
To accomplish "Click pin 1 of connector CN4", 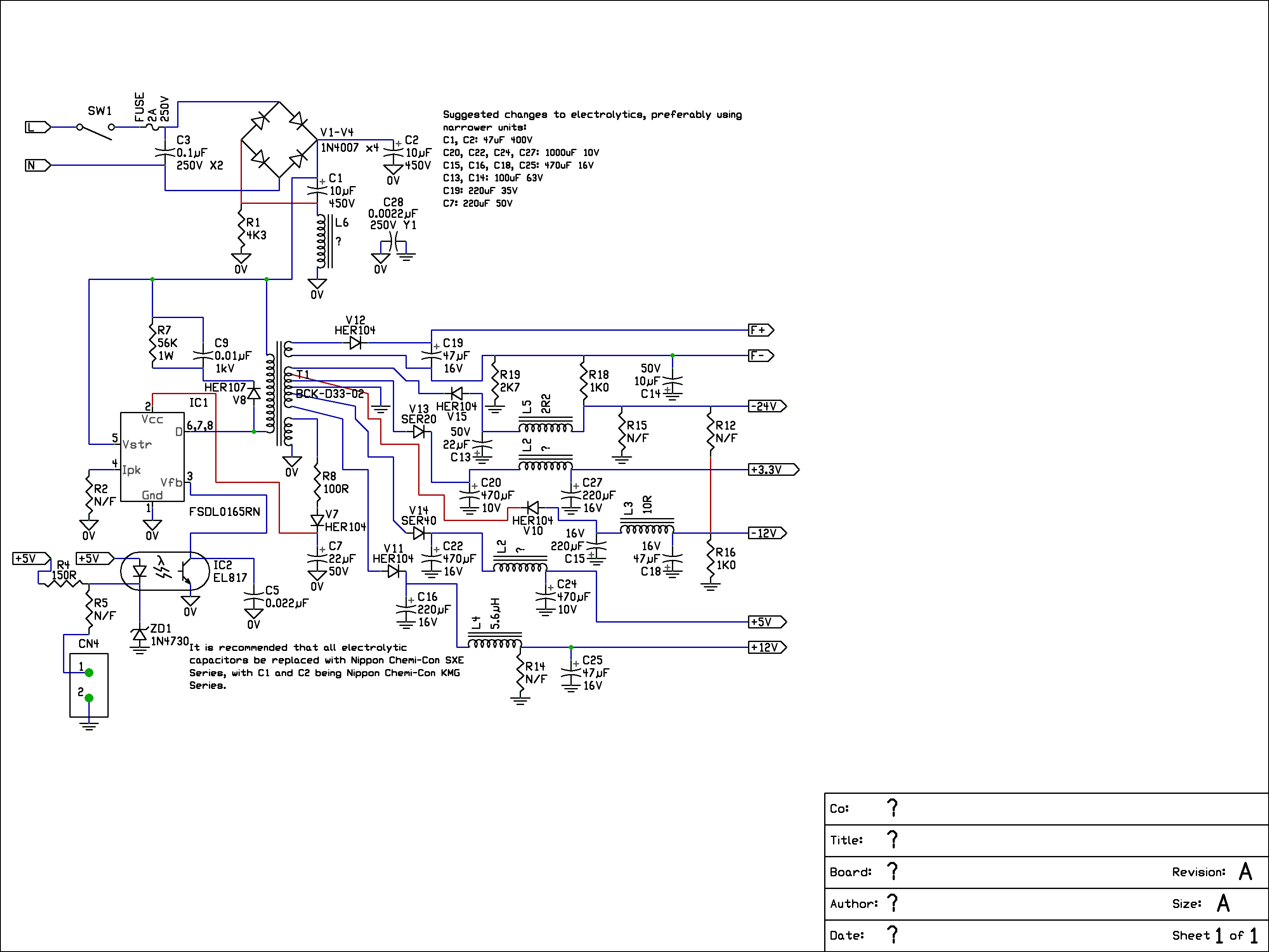I will tap(89, 672).
